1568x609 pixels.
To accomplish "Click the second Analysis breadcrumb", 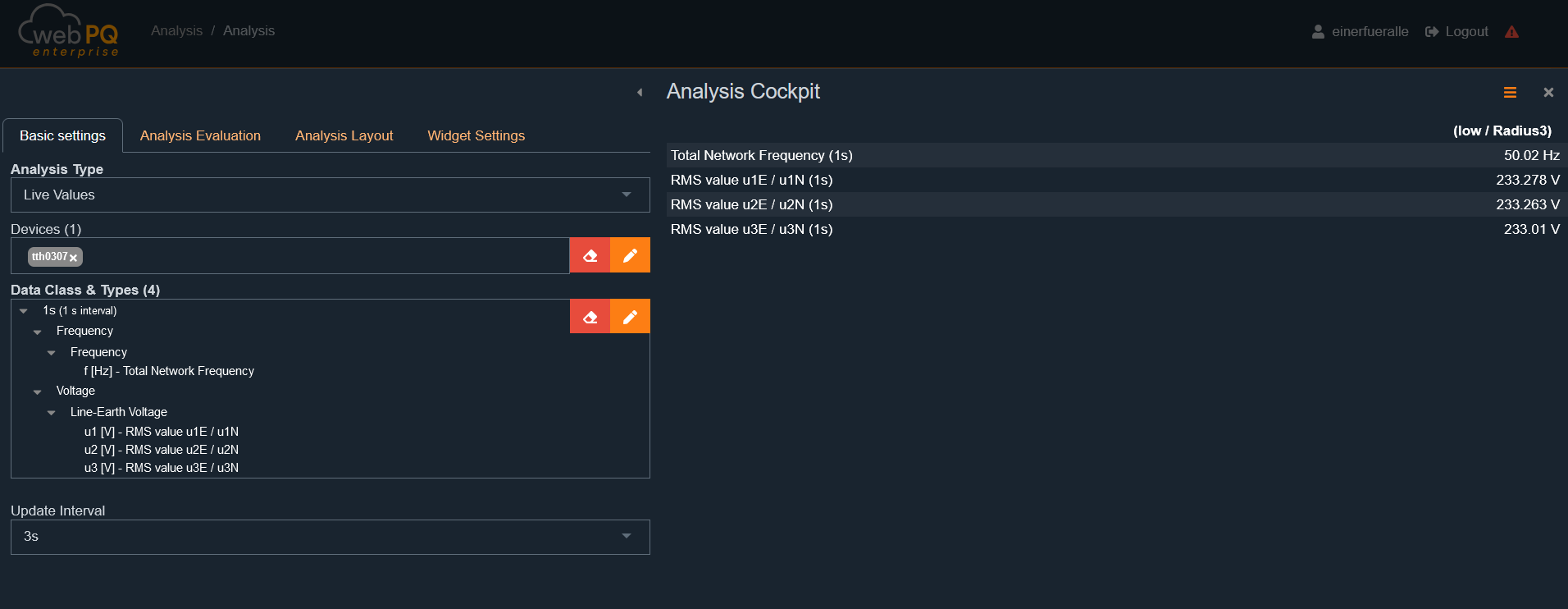I will point(248,30).
